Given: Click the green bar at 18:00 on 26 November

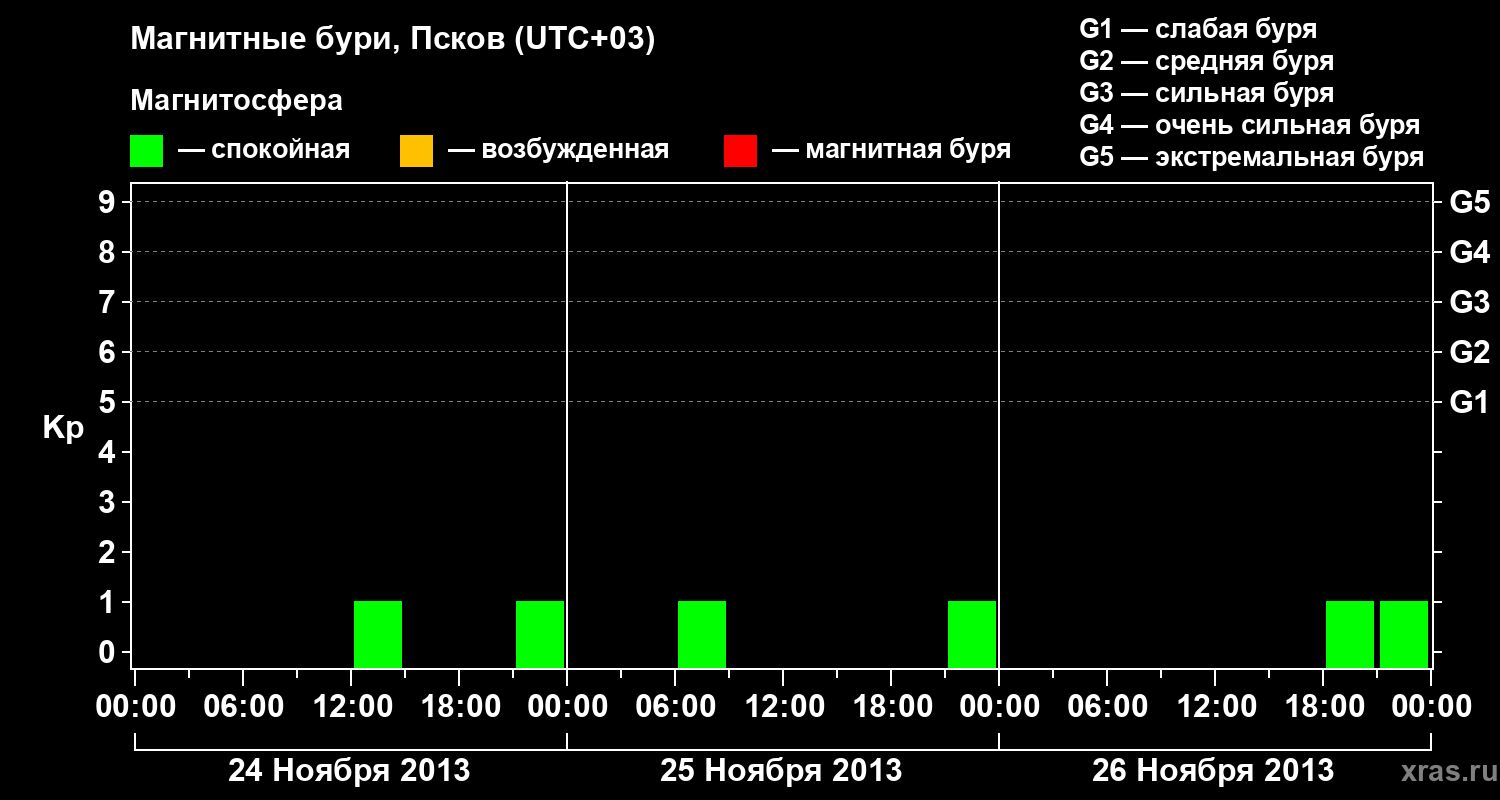Looking at the screenshot, I should (1350, 634).
